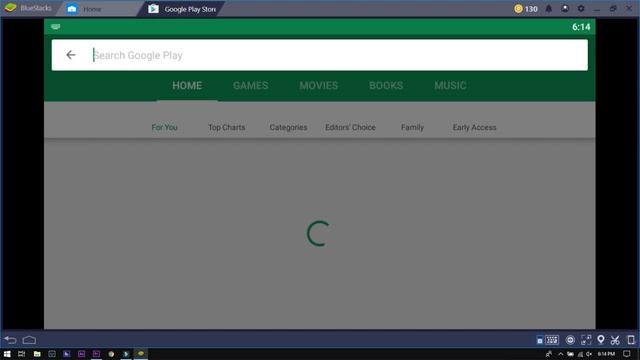Show hidden system tray icons
This screenshot has width=640, height=360.
coord(560,354)
